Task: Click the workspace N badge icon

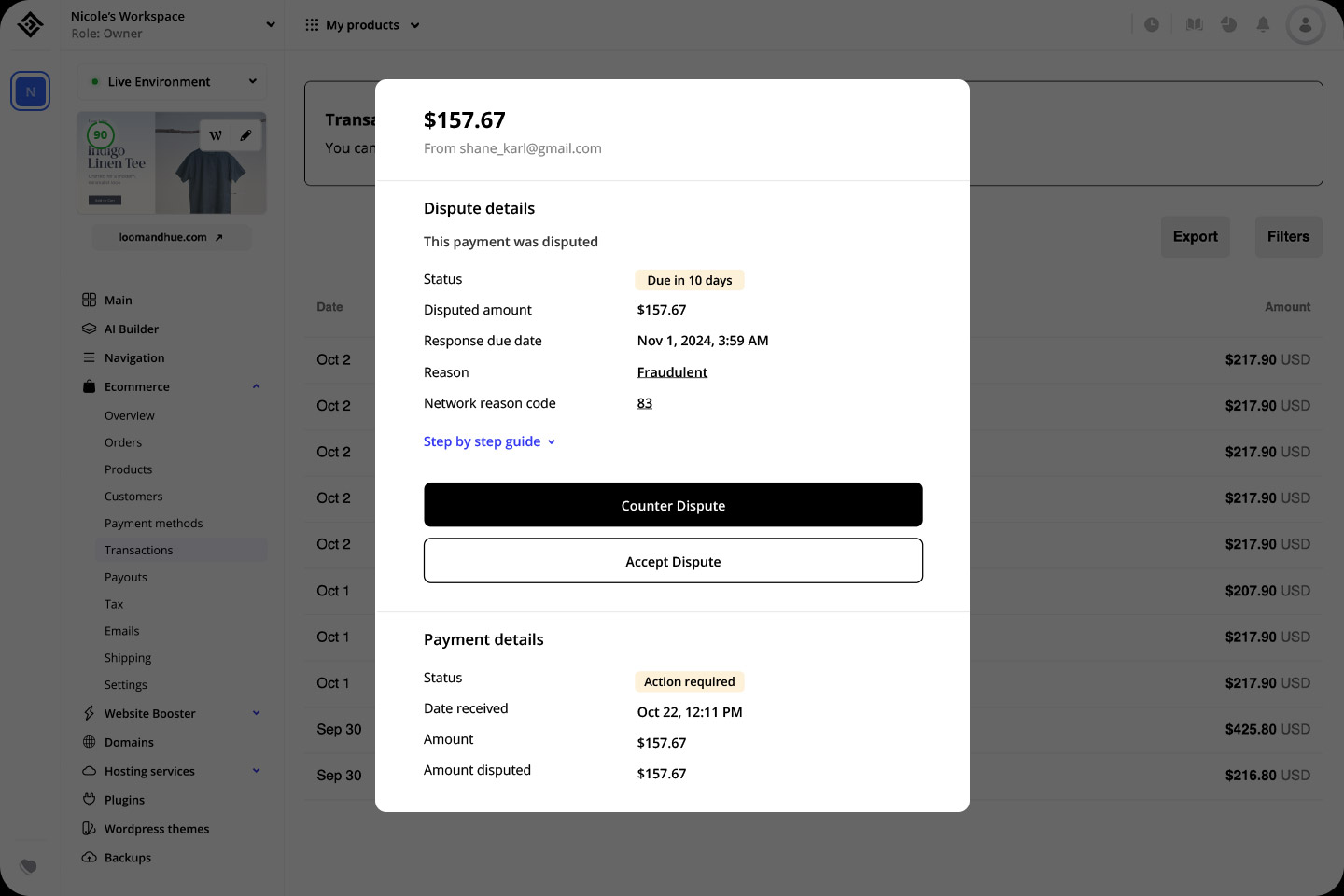Action: pos(31,91)
